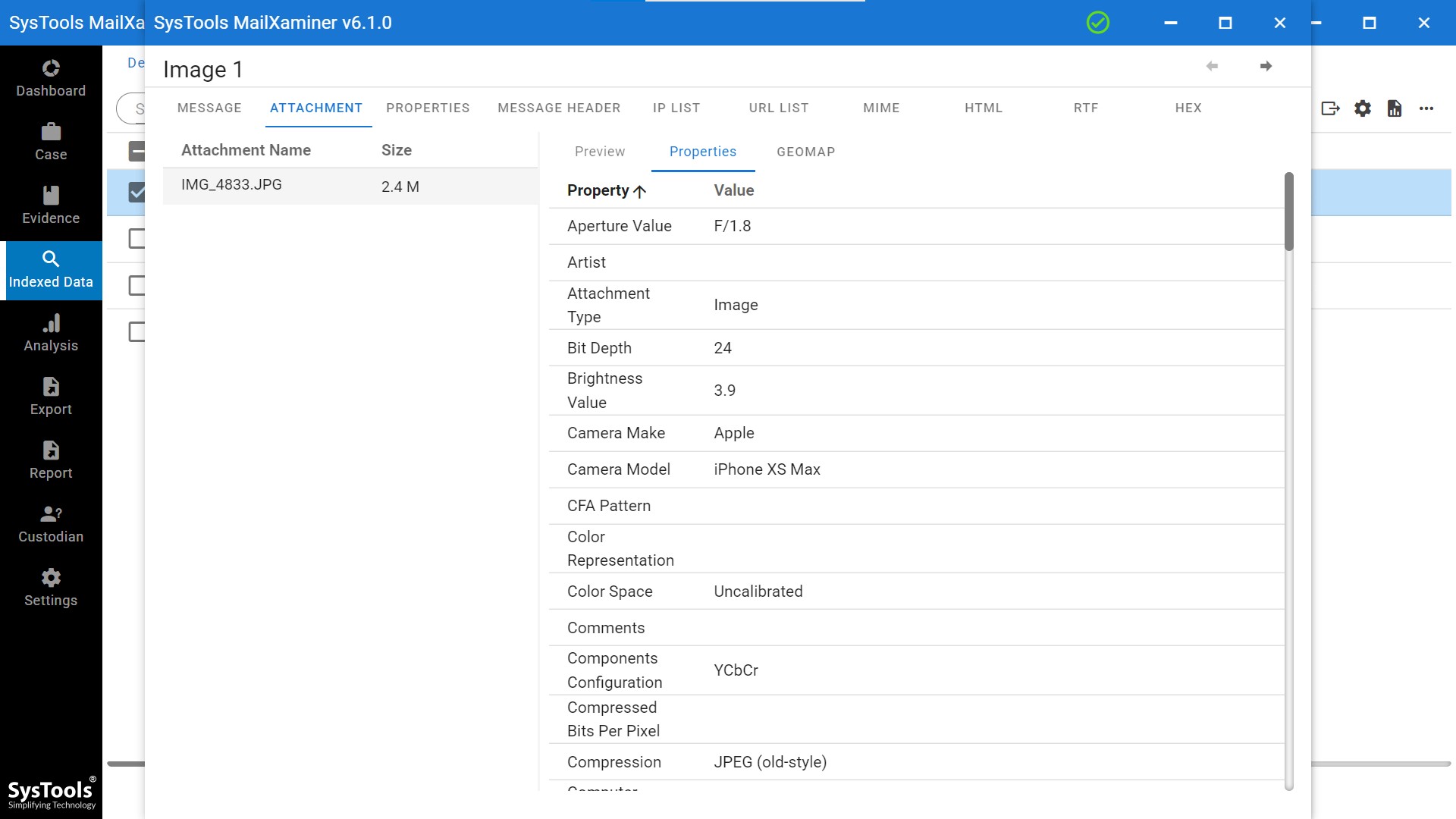The width and height of the screenshot is (1456, 819).
Task: Open the URL LIST tab
Action: click(779, 108)
